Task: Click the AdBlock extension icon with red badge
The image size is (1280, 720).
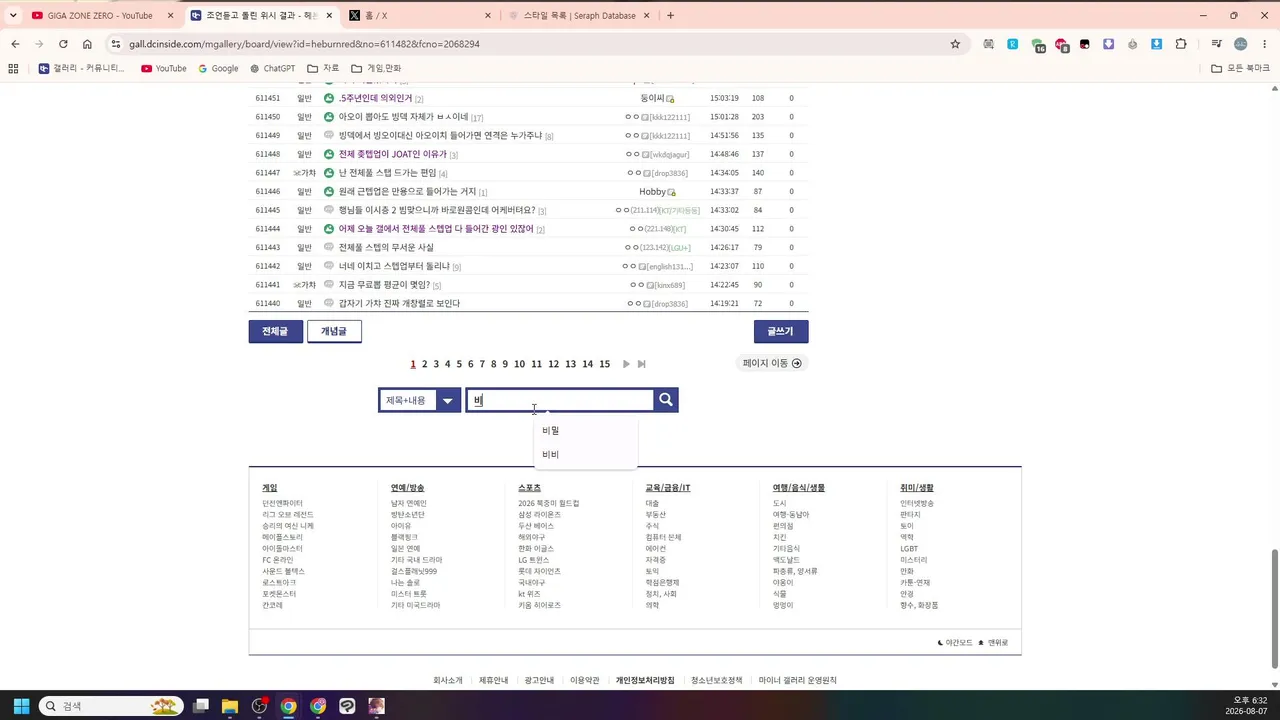Action: point(1061,44)
